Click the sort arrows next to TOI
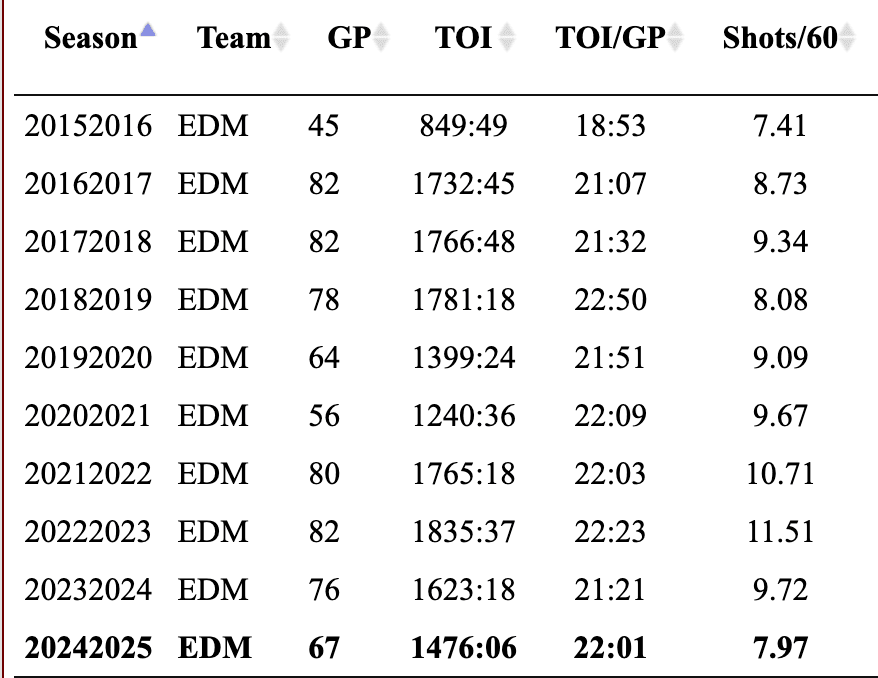 pos(507,39)
